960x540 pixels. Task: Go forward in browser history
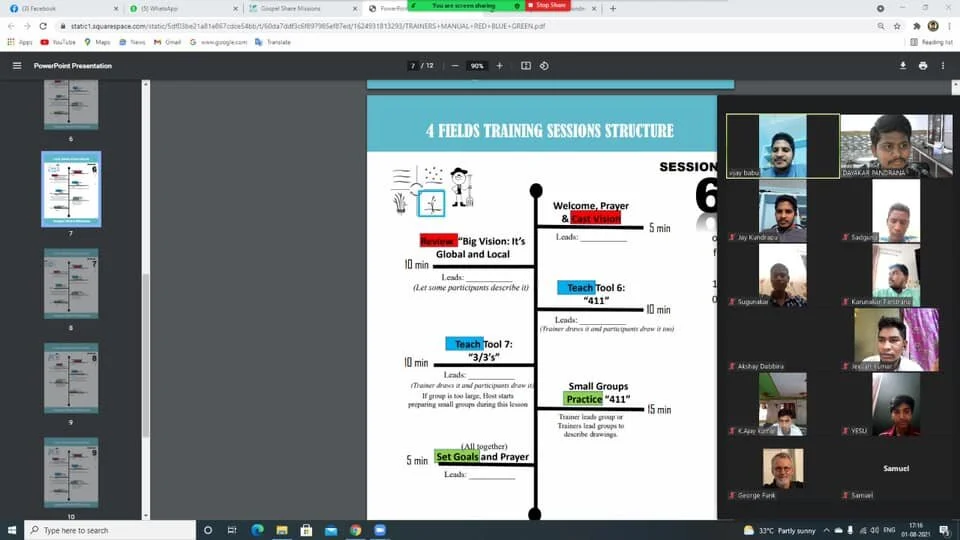pos(27,26)
